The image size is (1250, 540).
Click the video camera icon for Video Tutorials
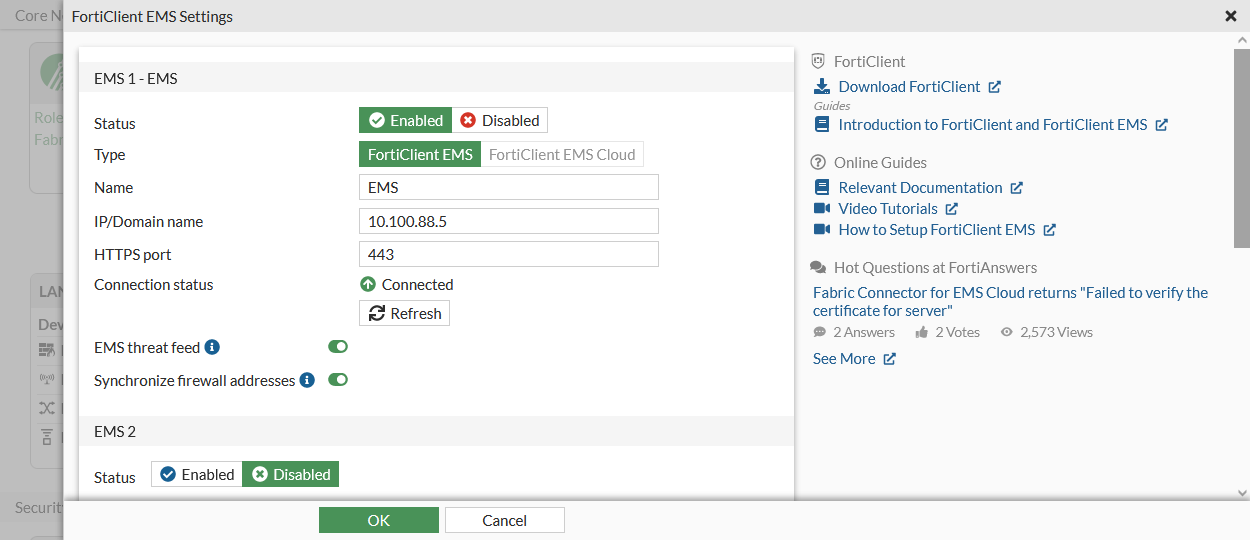[x=822, y=209]
